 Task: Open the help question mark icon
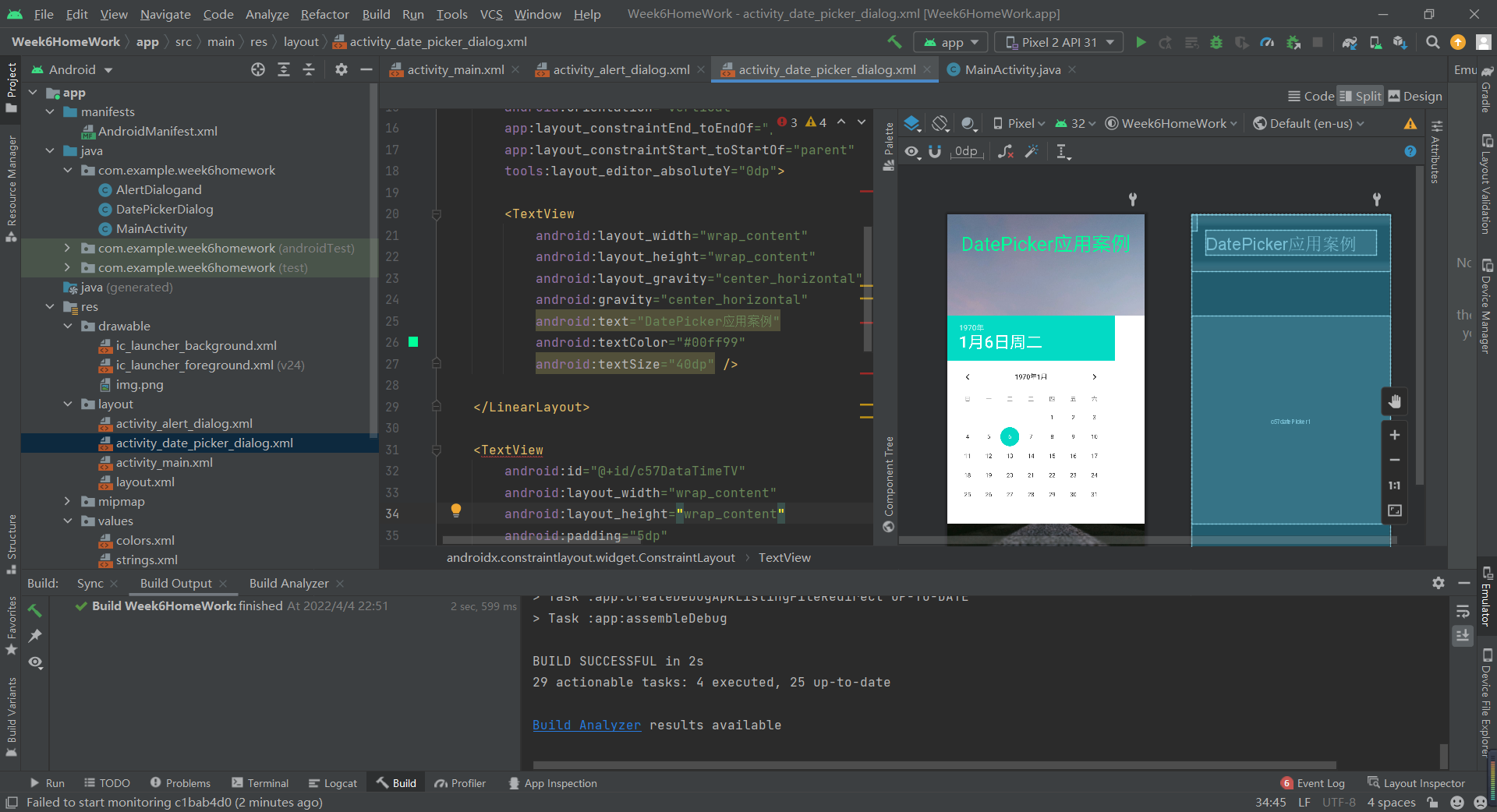tap(1410, 151)
